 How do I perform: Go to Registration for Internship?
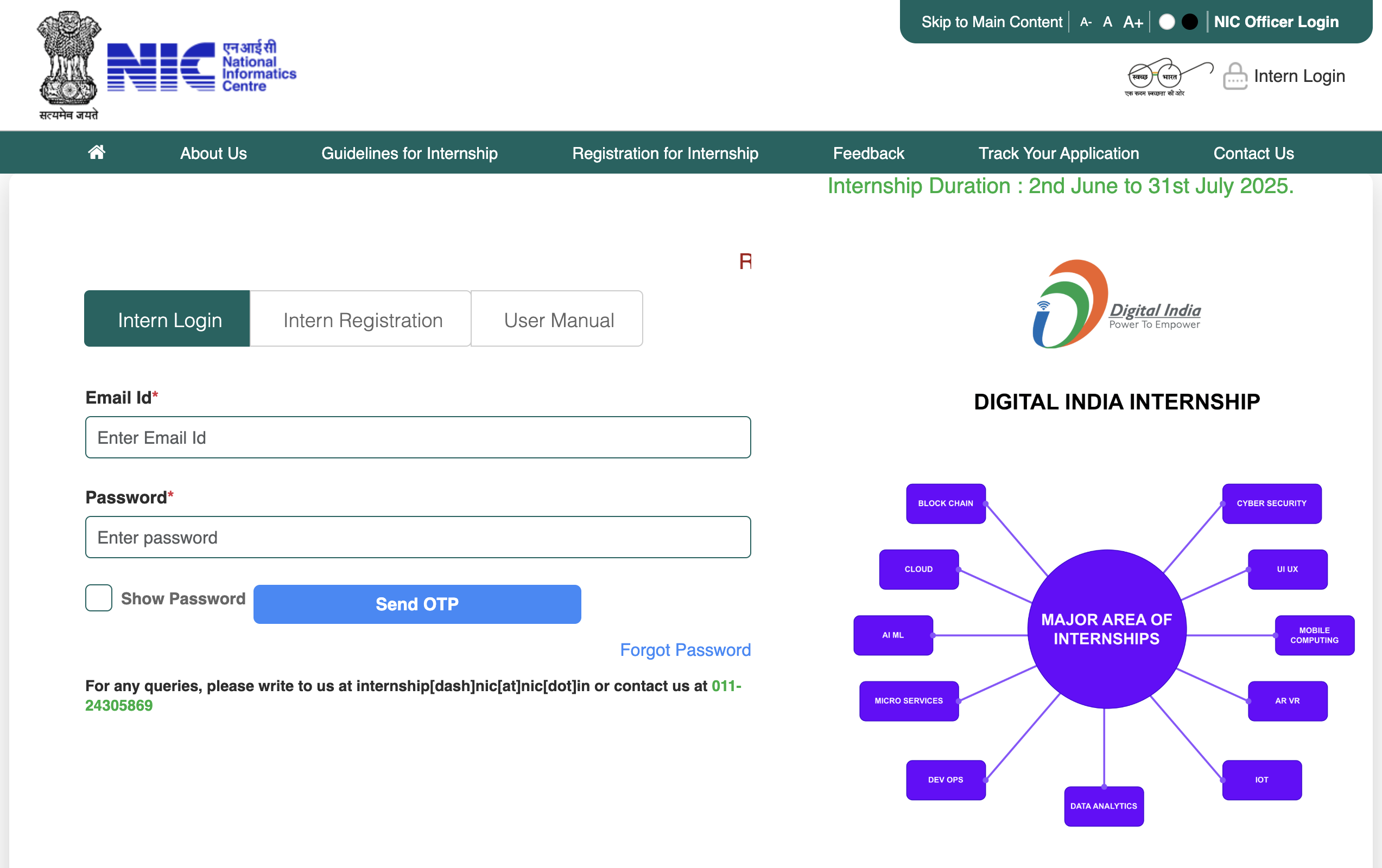coord(665,153)
